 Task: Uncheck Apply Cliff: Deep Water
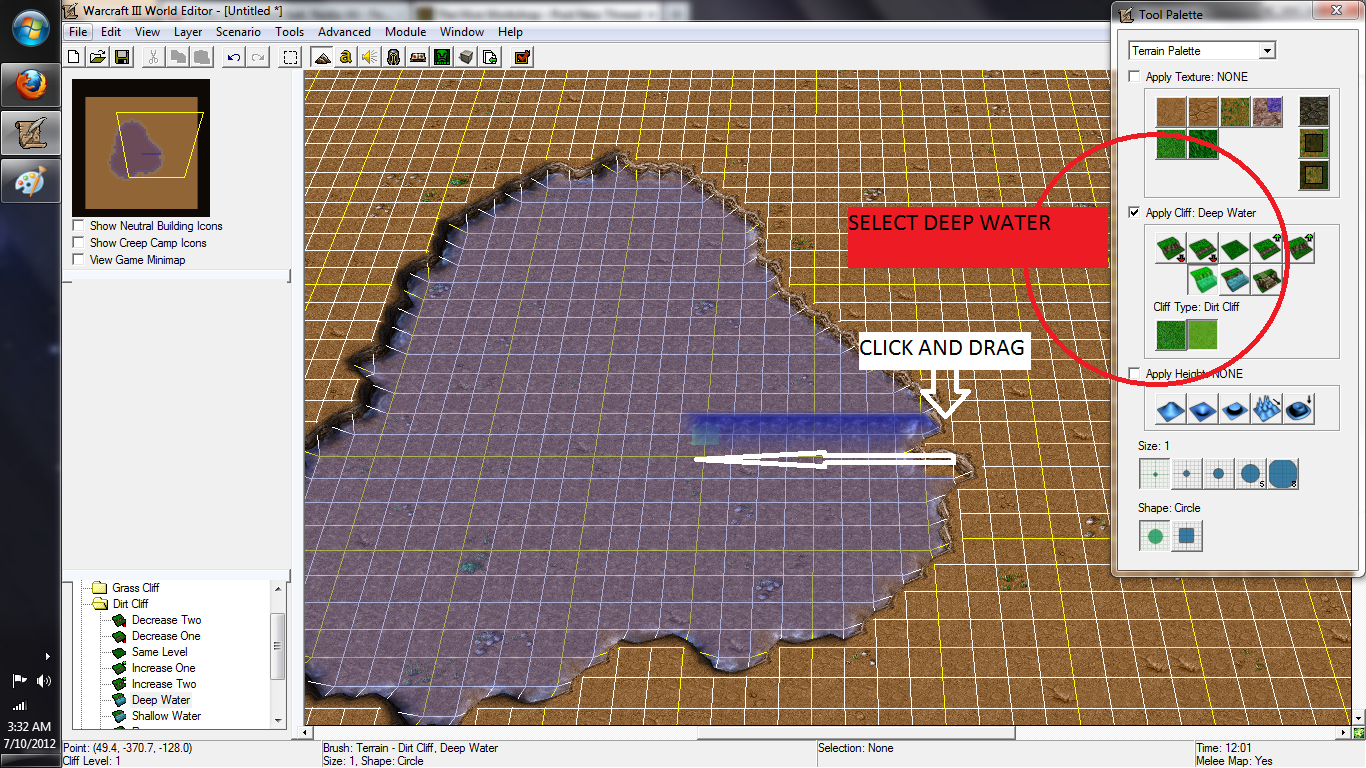pos(1135,213)
